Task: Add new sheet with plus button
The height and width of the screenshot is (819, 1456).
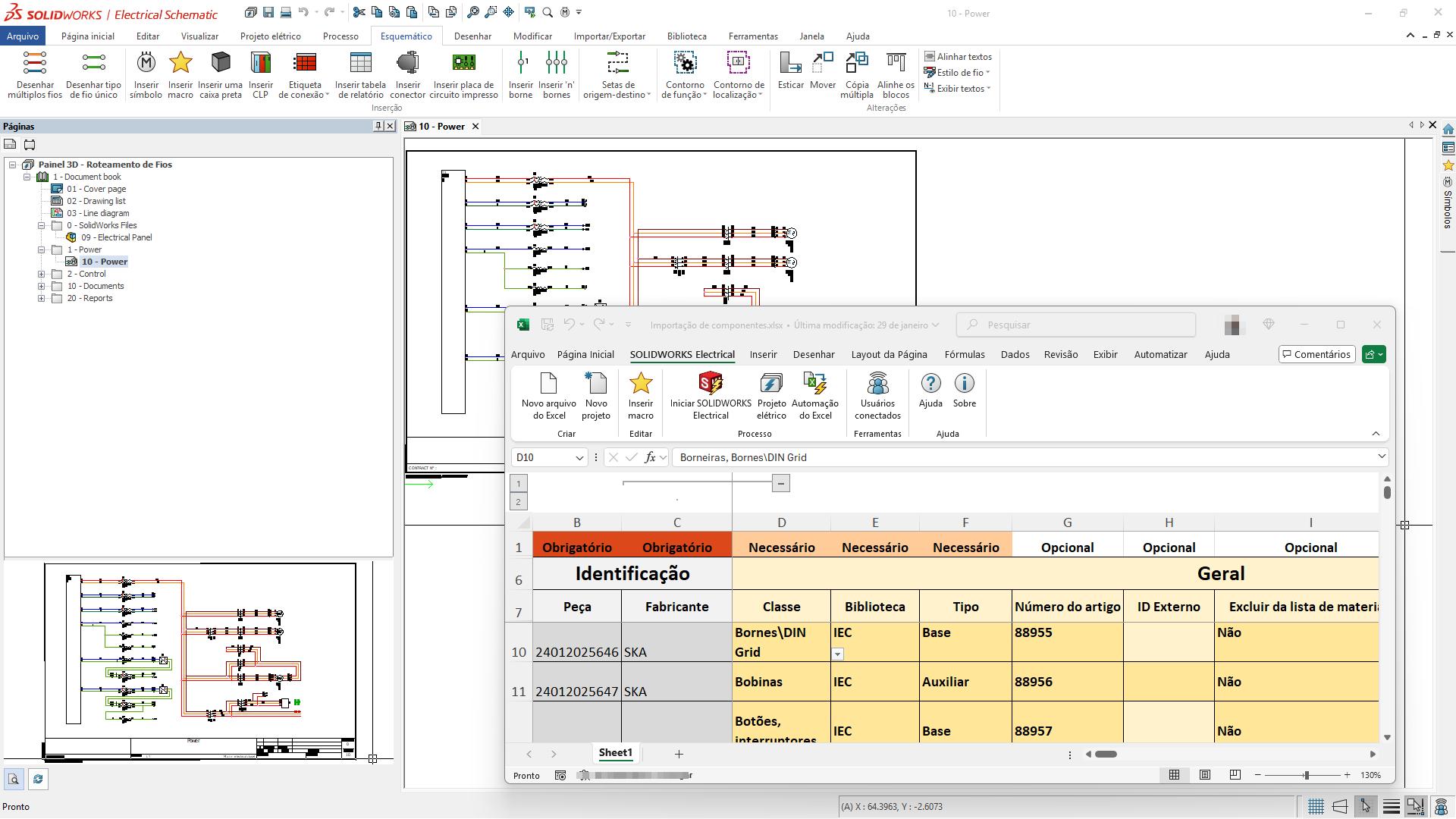Action: pyautogui.click(x=679, y=754)
